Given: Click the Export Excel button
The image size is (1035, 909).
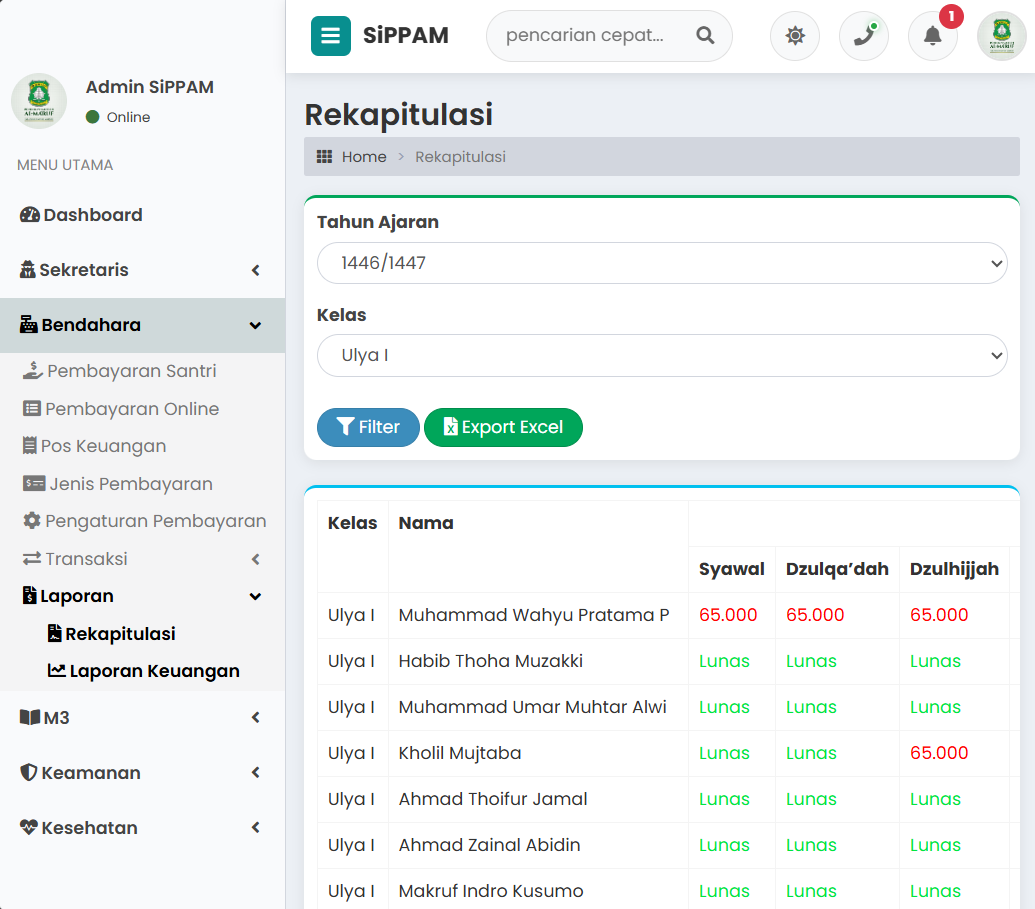Looking at the screenshot, I should (x=503, y=427).
